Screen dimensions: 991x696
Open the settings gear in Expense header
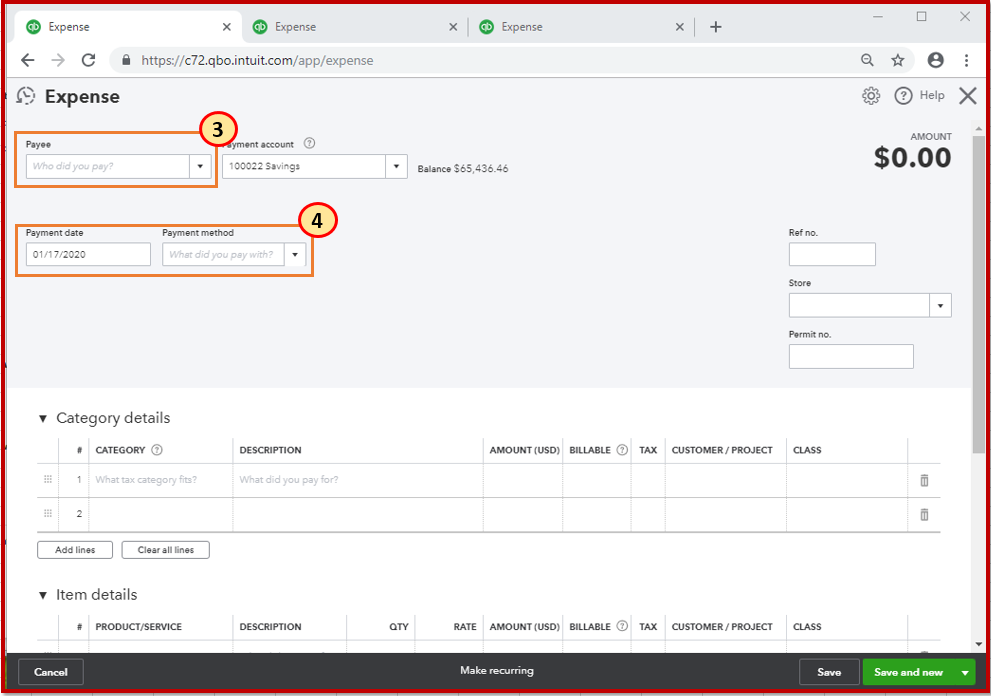pyautogui.click(x=871, y=96)
